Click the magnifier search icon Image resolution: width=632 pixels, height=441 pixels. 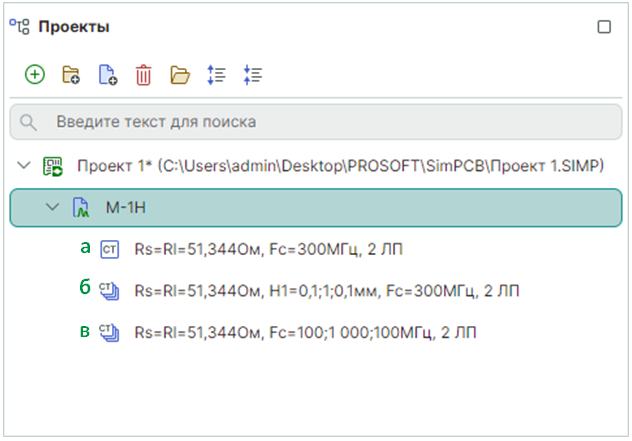[28, 122]
